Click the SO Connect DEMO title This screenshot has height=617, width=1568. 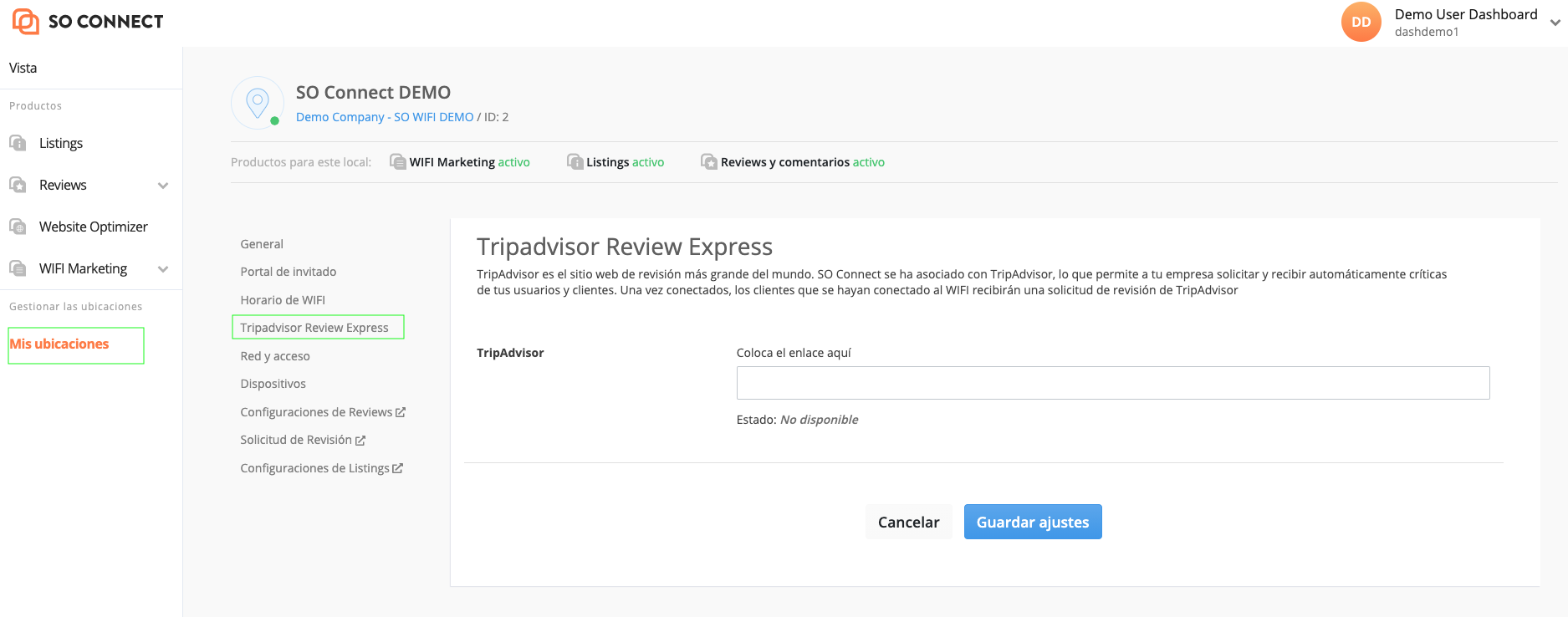point(373,92)
